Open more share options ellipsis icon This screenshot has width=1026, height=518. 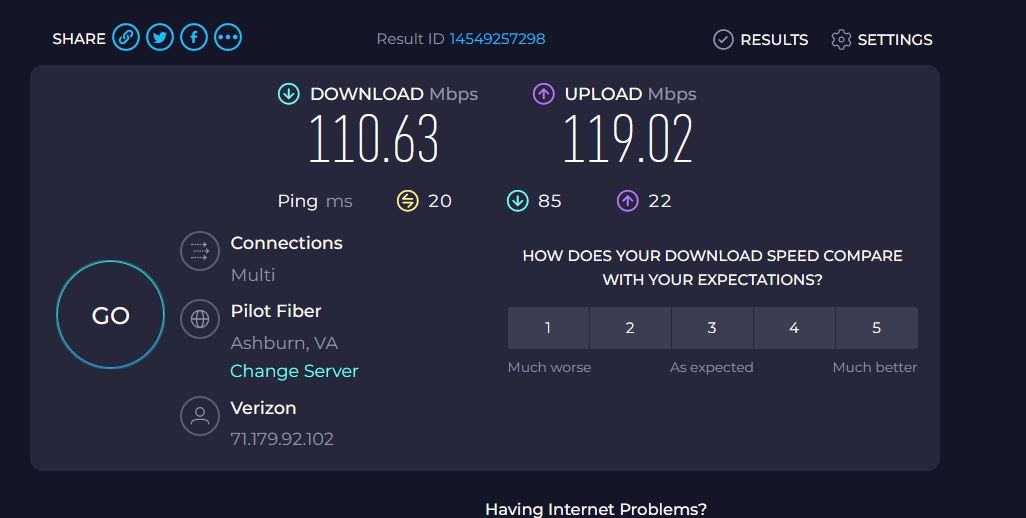click(228, 37)
